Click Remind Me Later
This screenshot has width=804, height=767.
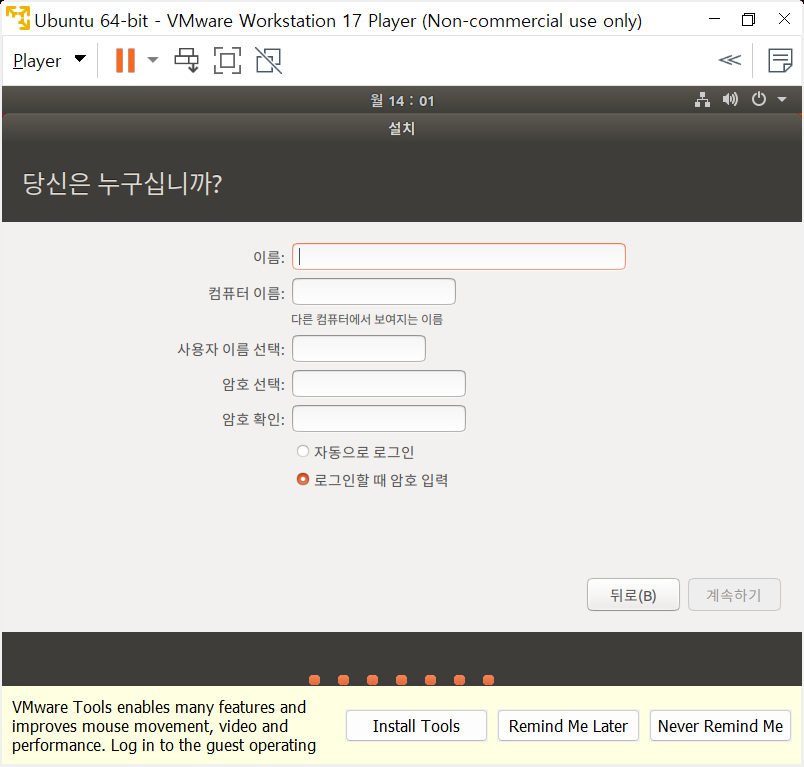pyautogui.click(x=568, y=726)
